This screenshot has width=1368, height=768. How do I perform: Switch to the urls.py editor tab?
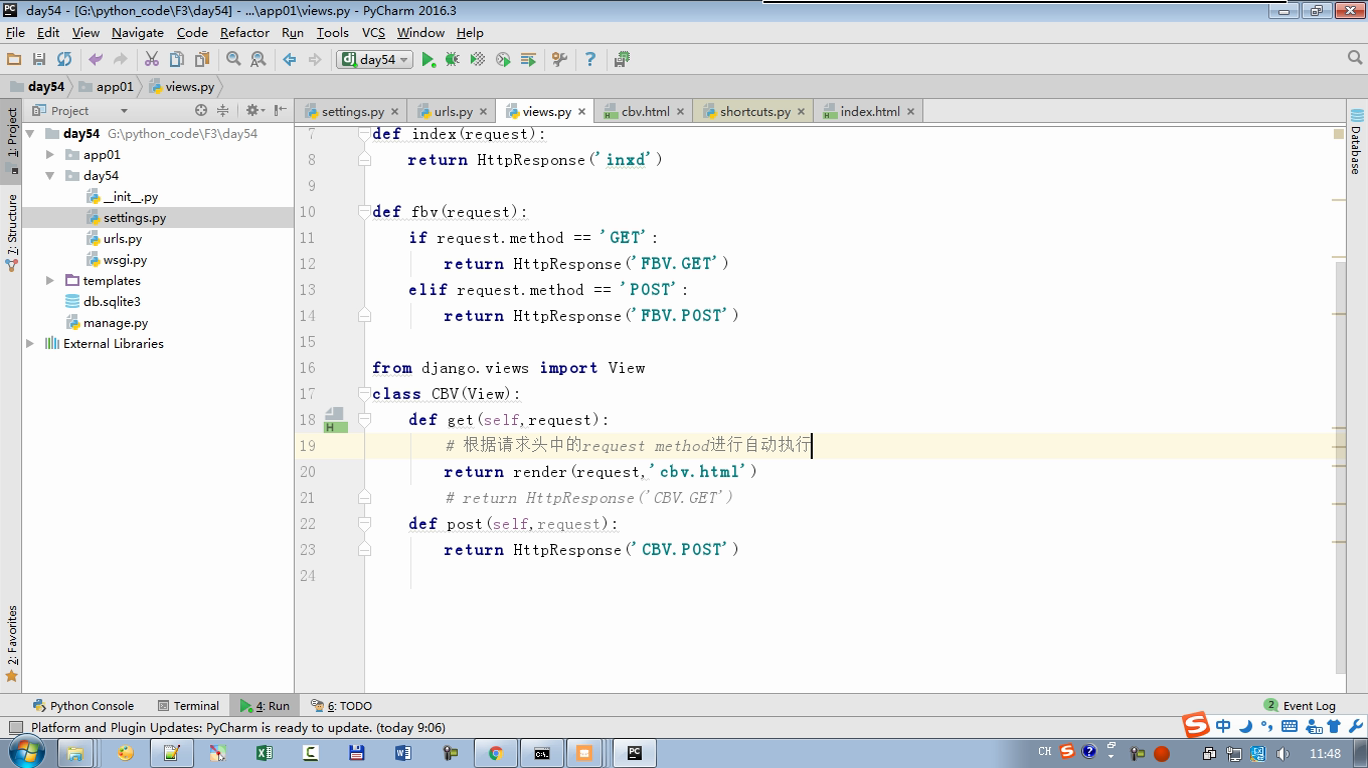coord(453,112)
